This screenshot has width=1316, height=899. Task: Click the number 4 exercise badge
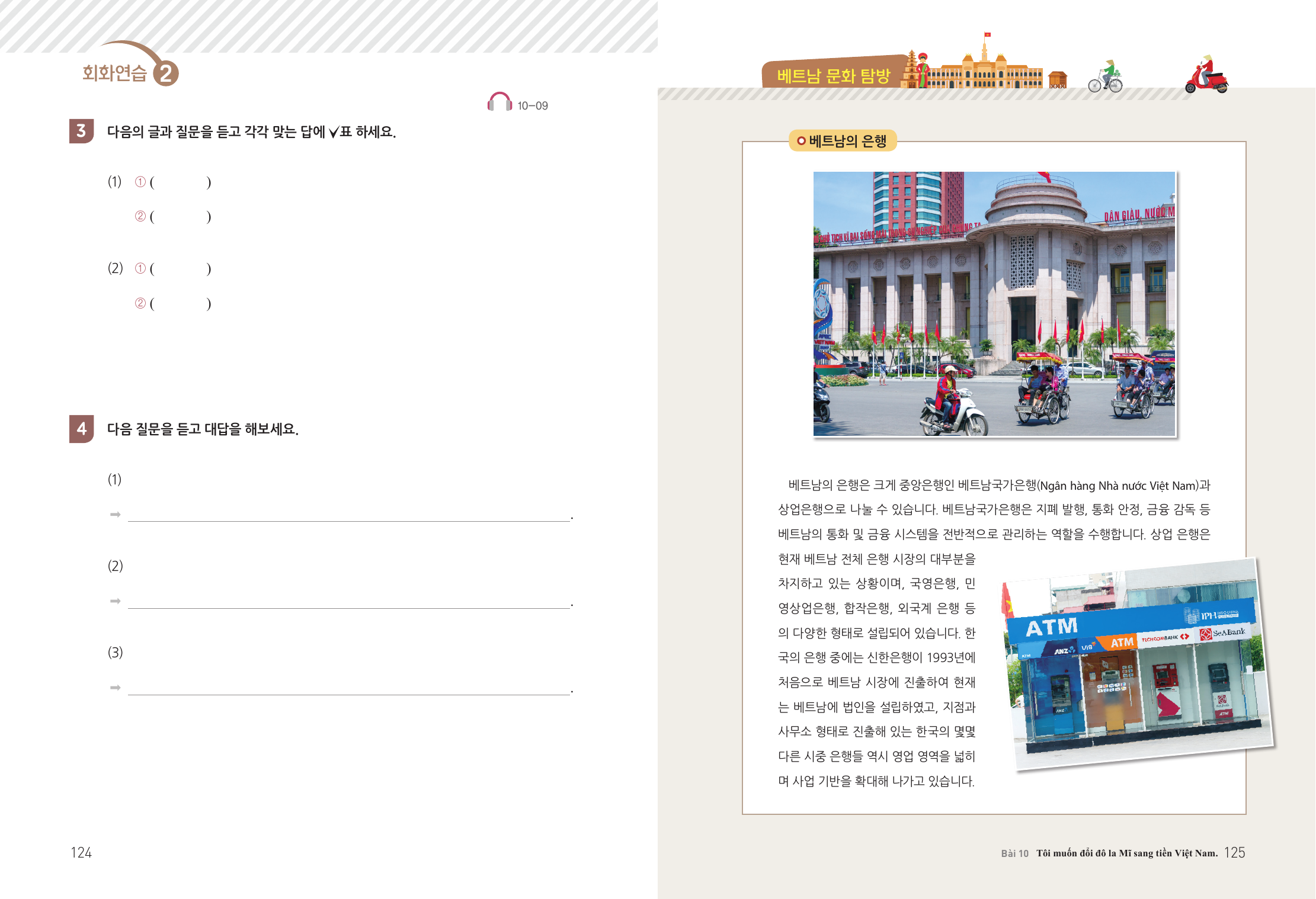(x=81, y=429)
